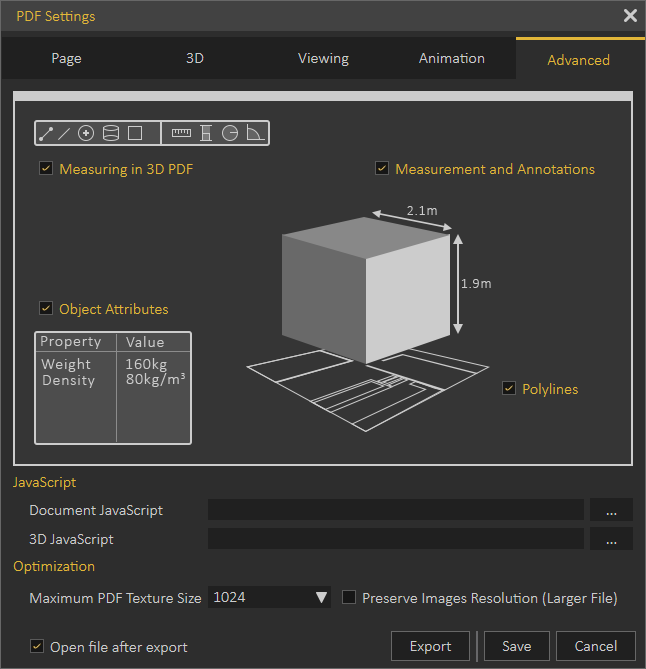Close the PDF Settings dialog

tap(630, 16)
